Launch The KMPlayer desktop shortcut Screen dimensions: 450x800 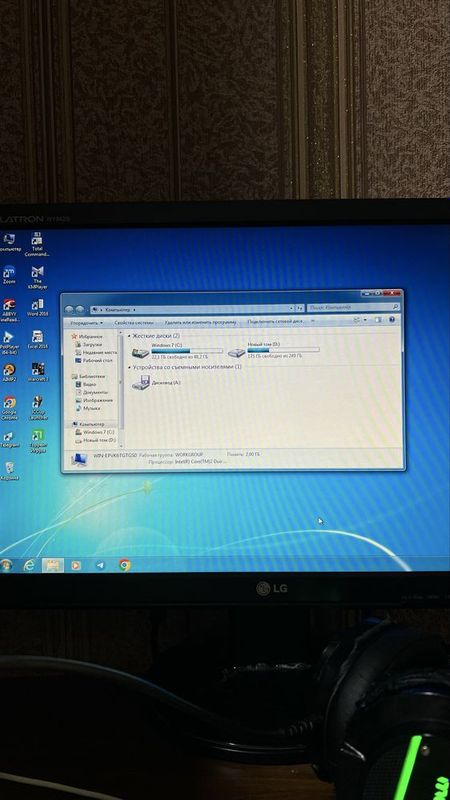pos(37,278)
